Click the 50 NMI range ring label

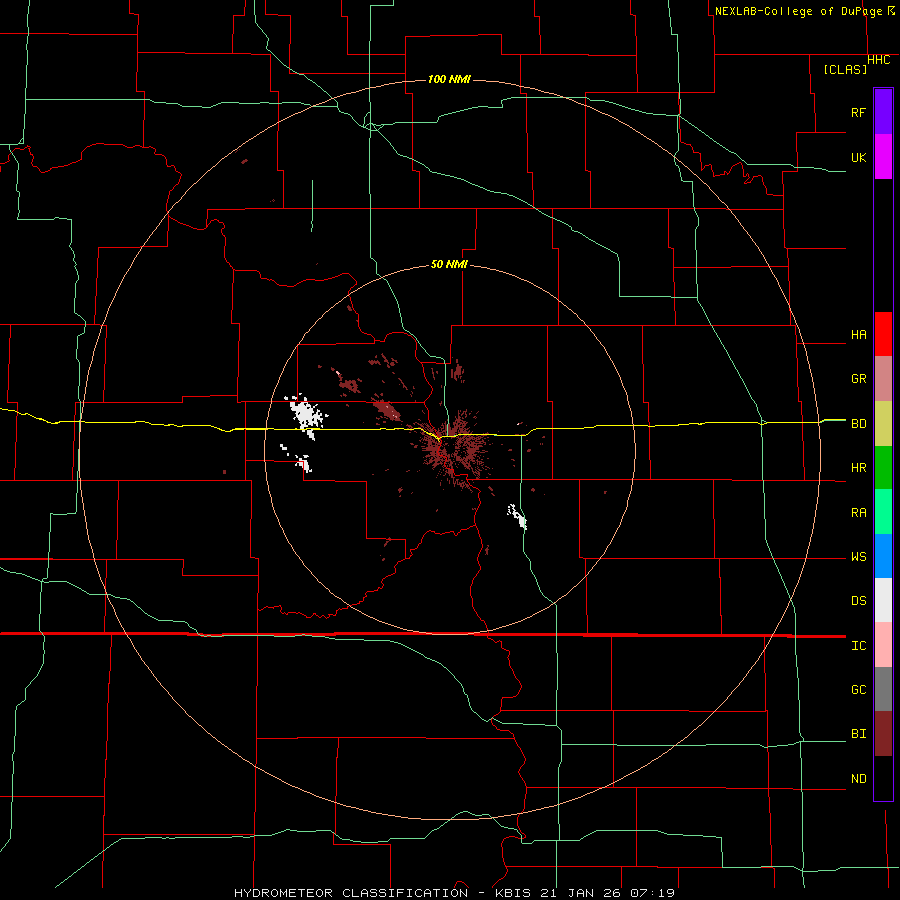(449, 265)
